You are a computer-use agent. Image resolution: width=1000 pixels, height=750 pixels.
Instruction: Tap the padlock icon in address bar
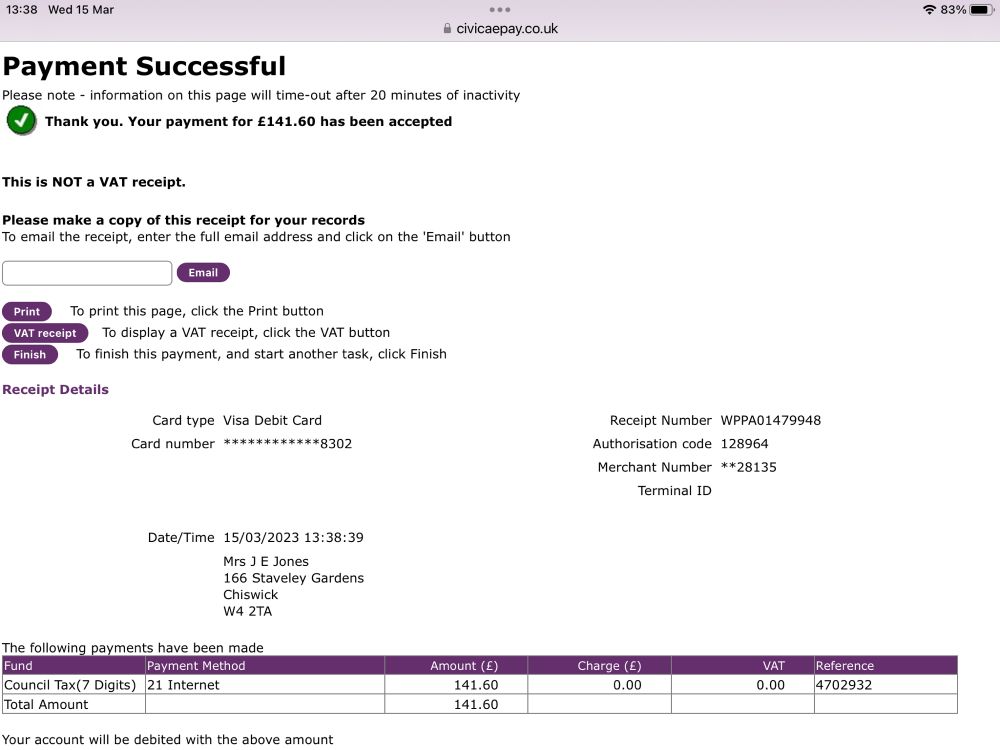447,29
